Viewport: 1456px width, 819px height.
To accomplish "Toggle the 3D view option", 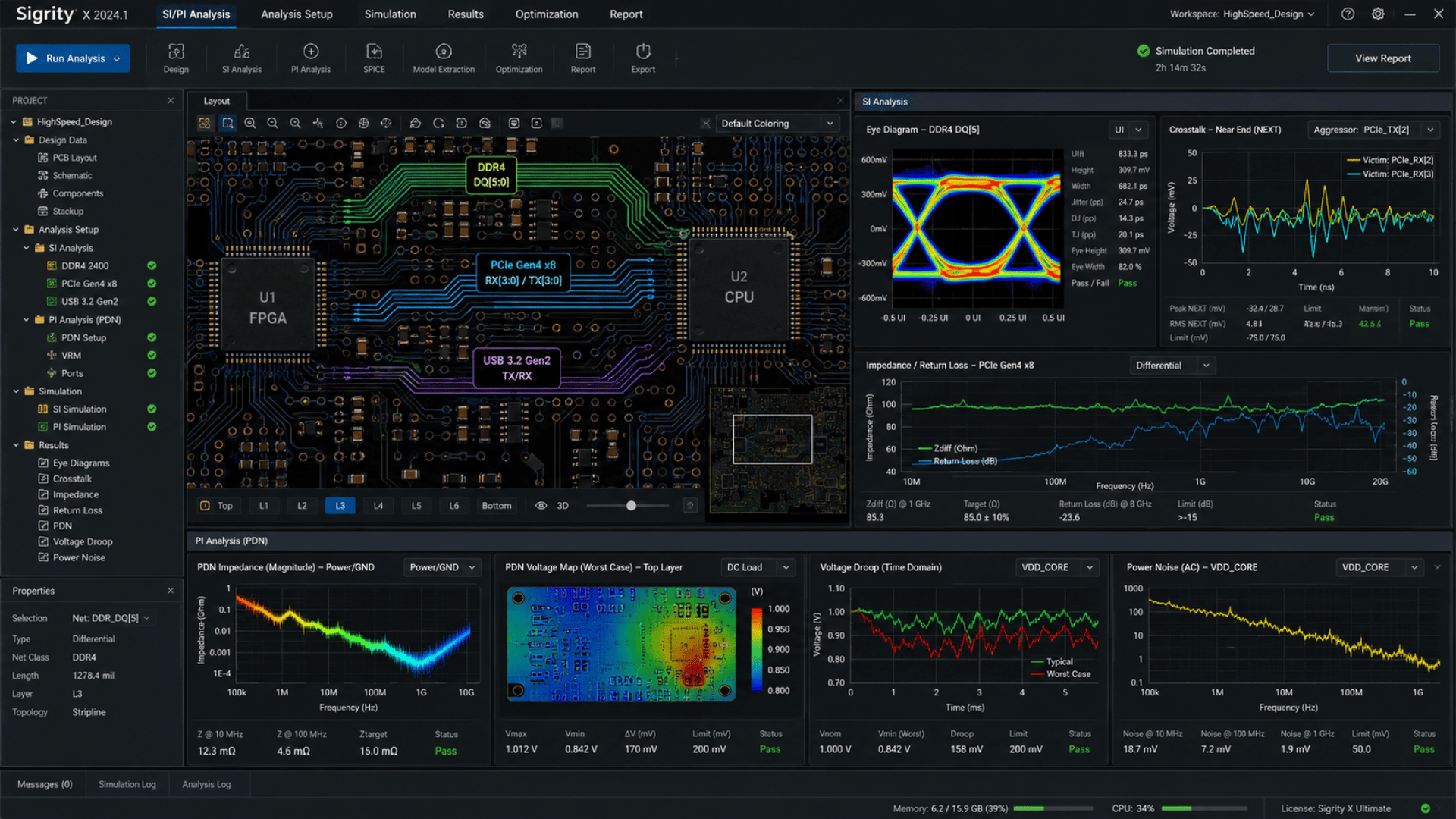I will (x=563, y=506).
